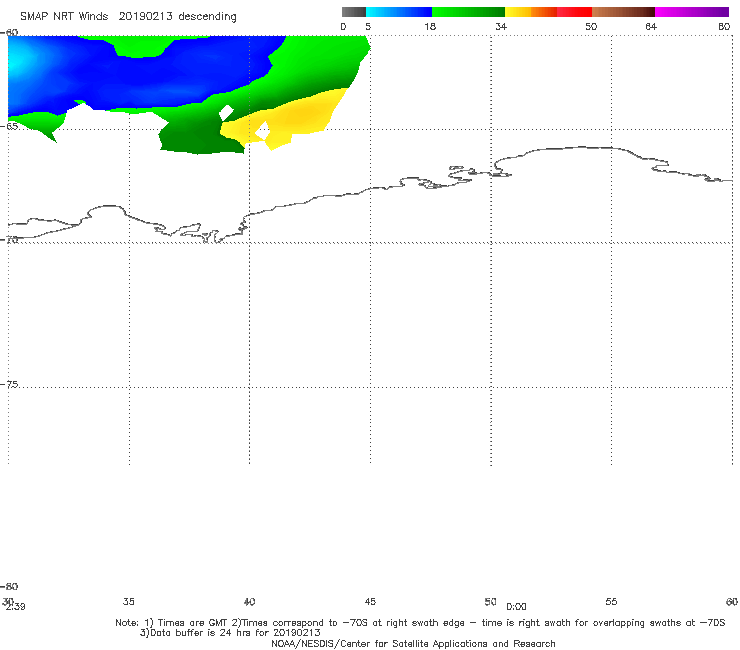Click the swath time label '2:39'

pos(15,607)
